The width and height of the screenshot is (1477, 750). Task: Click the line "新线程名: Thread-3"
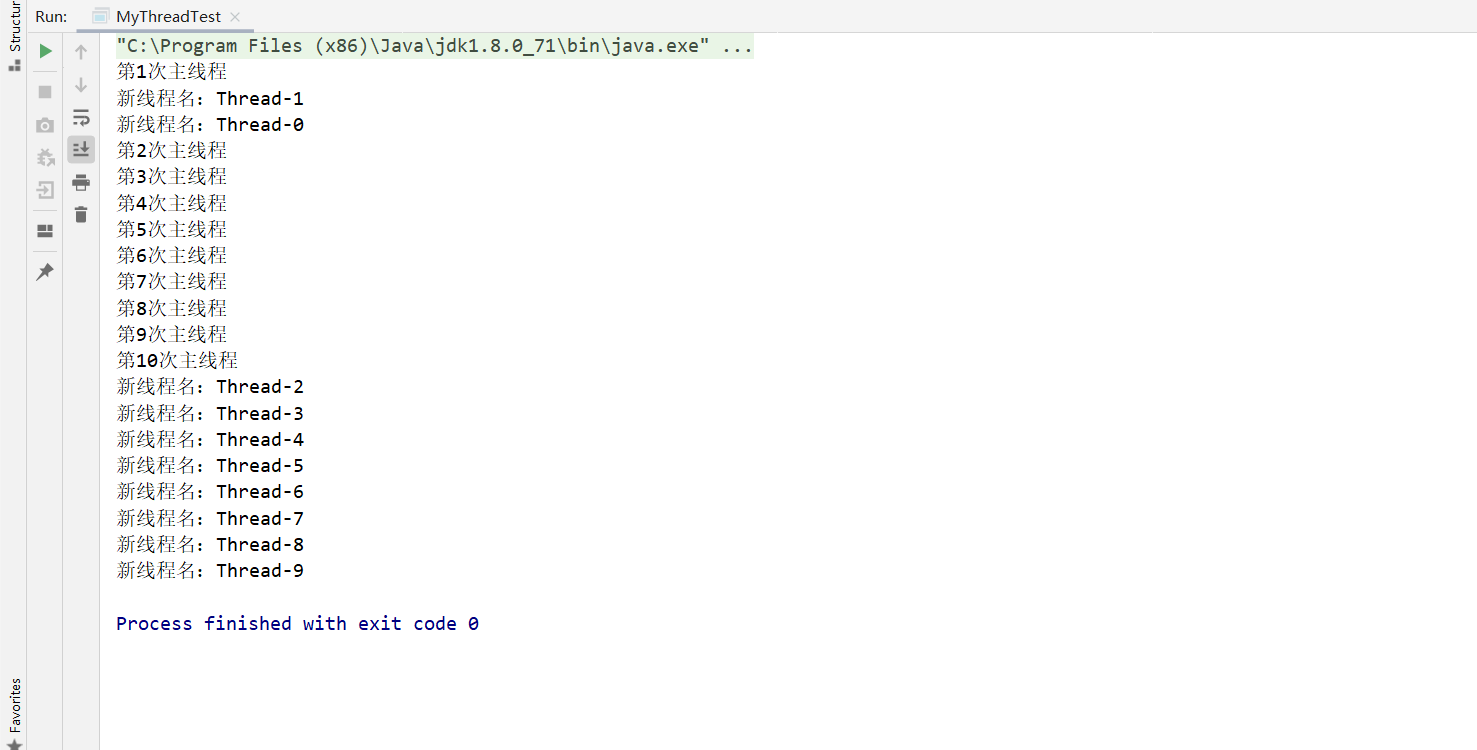pyautogui.click(x=210, y=413)
